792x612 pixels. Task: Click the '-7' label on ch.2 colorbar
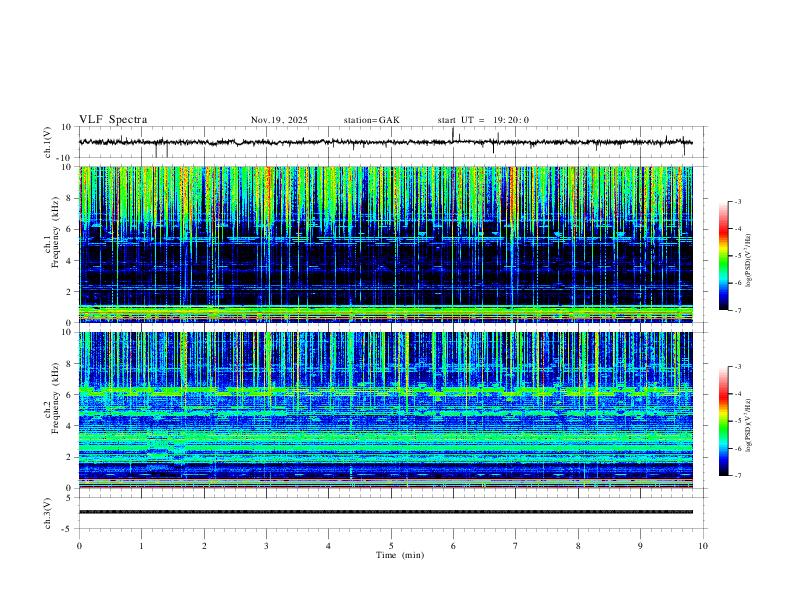737,475
